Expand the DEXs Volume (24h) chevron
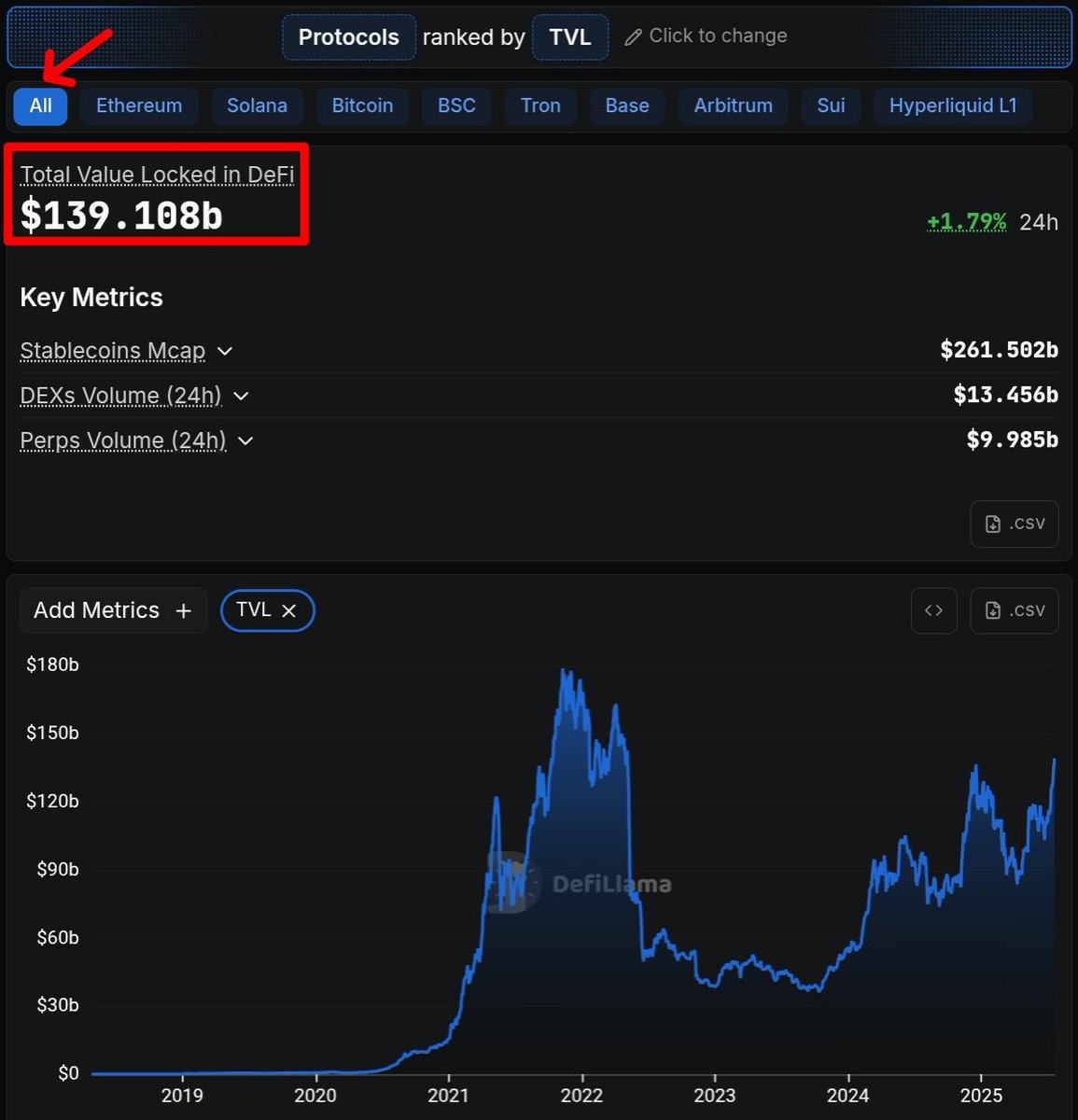Screen dimensions: 1078x1120 tap(241, 396)
